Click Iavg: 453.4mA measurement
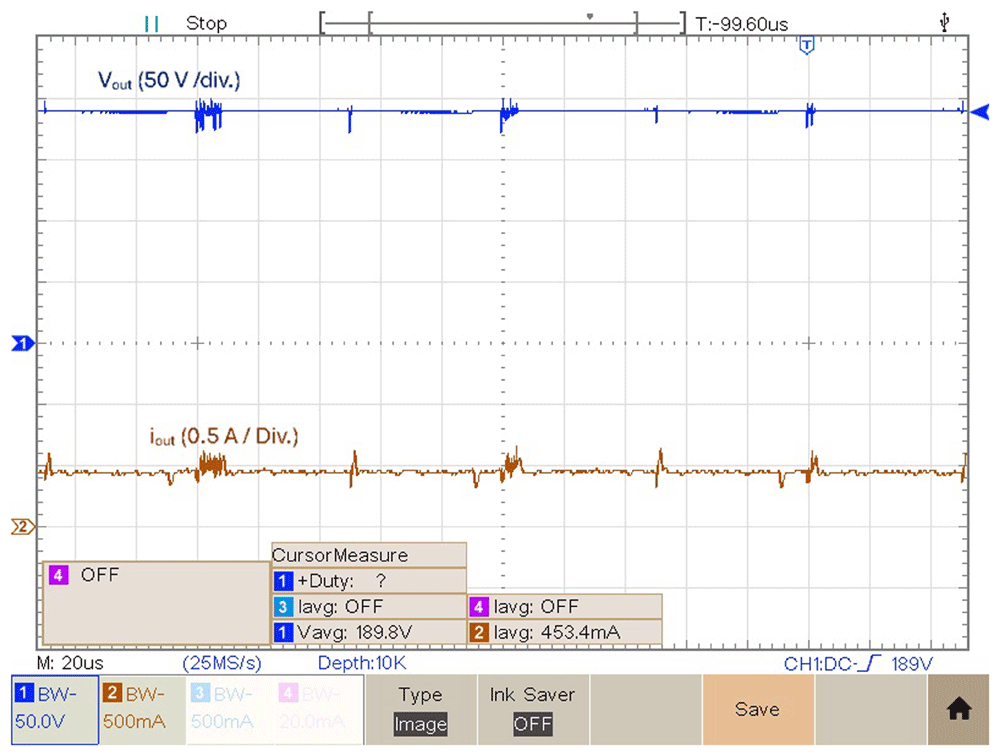Screen dimensions: 1000x756 pyautogui.click(x=565, y=632)
